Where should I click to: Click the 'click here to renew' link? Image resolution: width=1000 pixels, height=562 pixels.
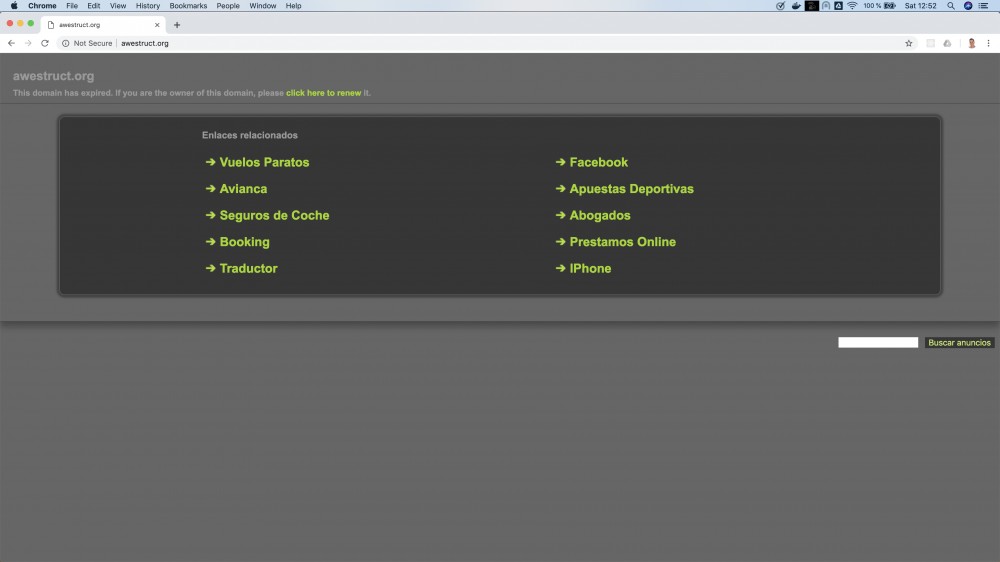(323, 93)
